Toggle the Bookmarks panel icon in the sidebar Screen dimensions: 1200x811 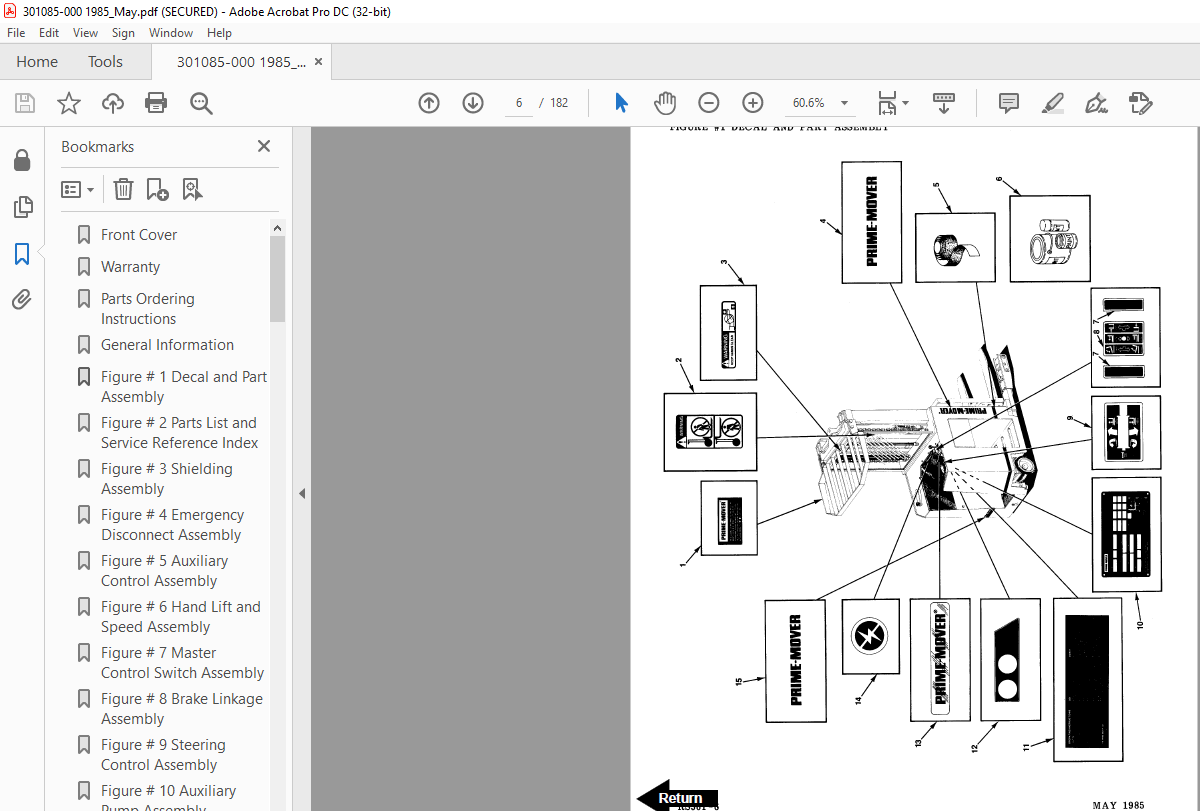pos(22,253)
